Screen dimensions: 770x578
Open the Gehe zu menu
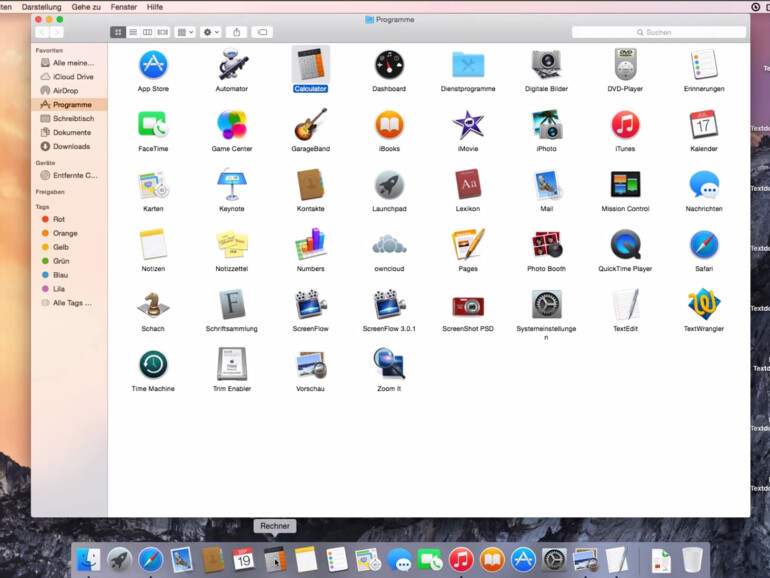(x=86, y=7)
